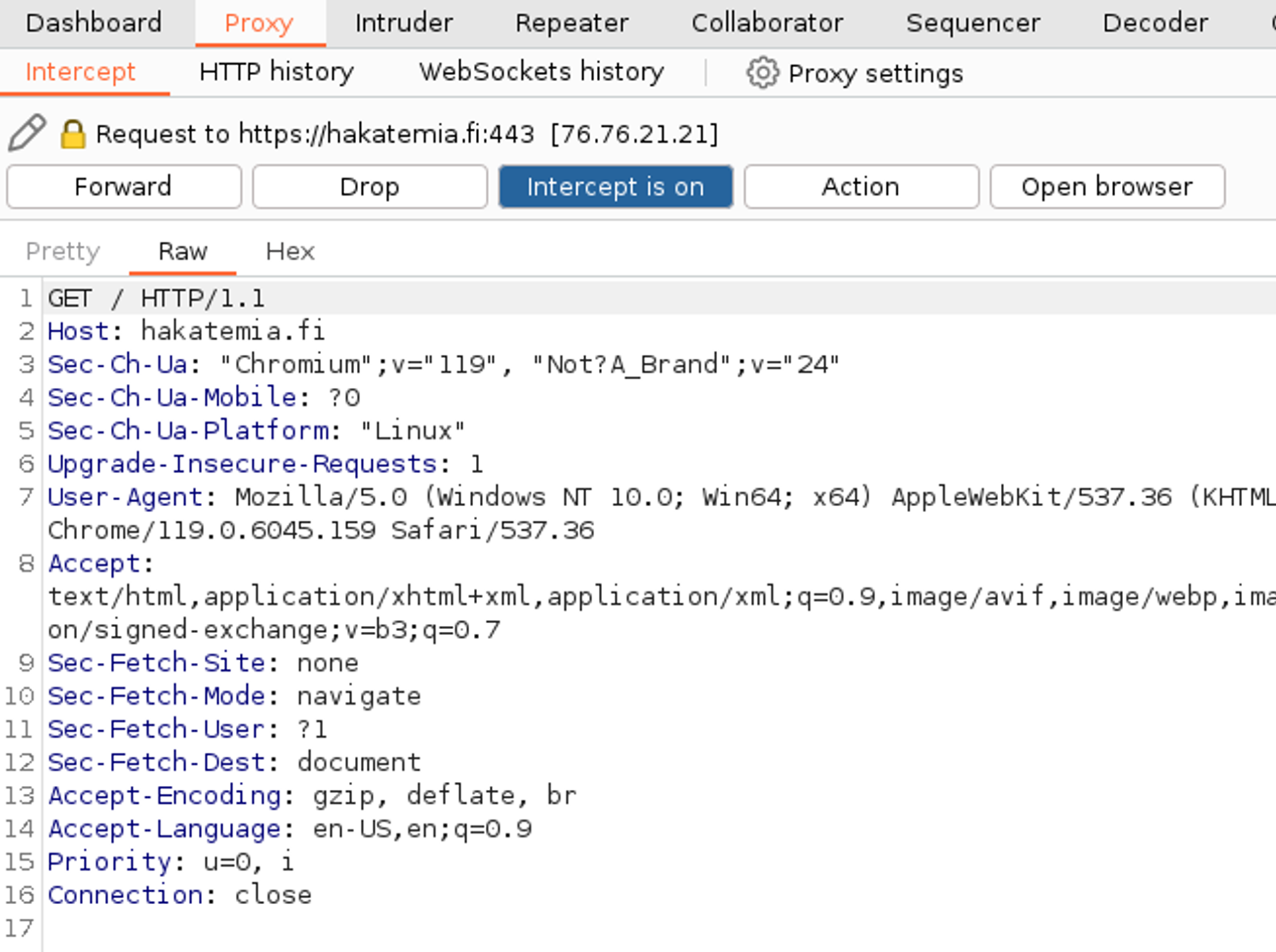Click the Host header line
The width and height of the screenshot is (1276, 952).
186,331
